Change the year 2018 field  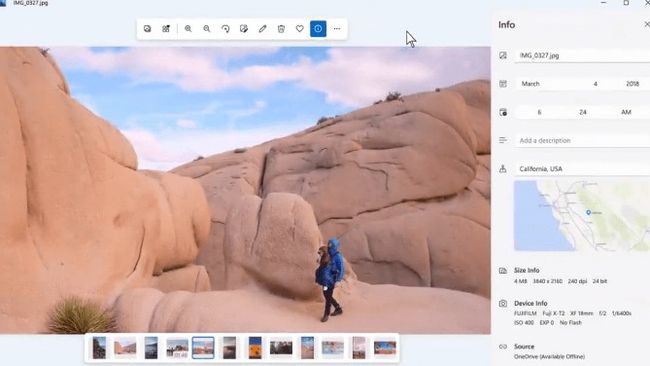[633, 84]
